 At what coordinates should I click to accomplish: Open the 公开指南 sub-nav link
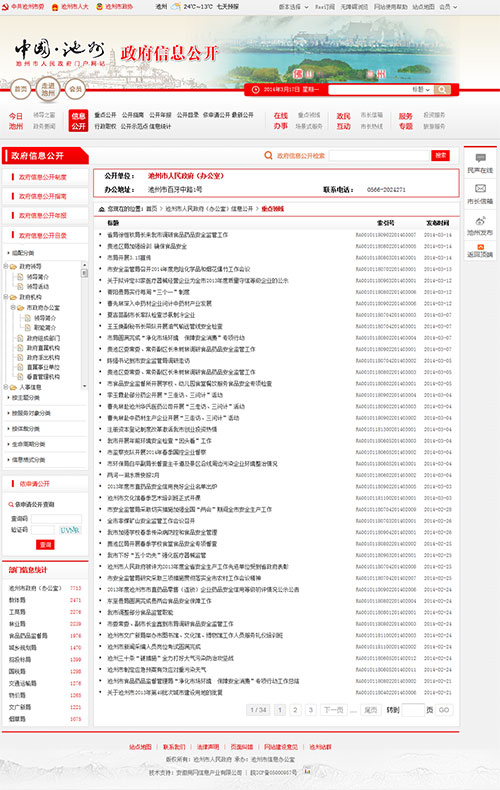click(133, 115)
